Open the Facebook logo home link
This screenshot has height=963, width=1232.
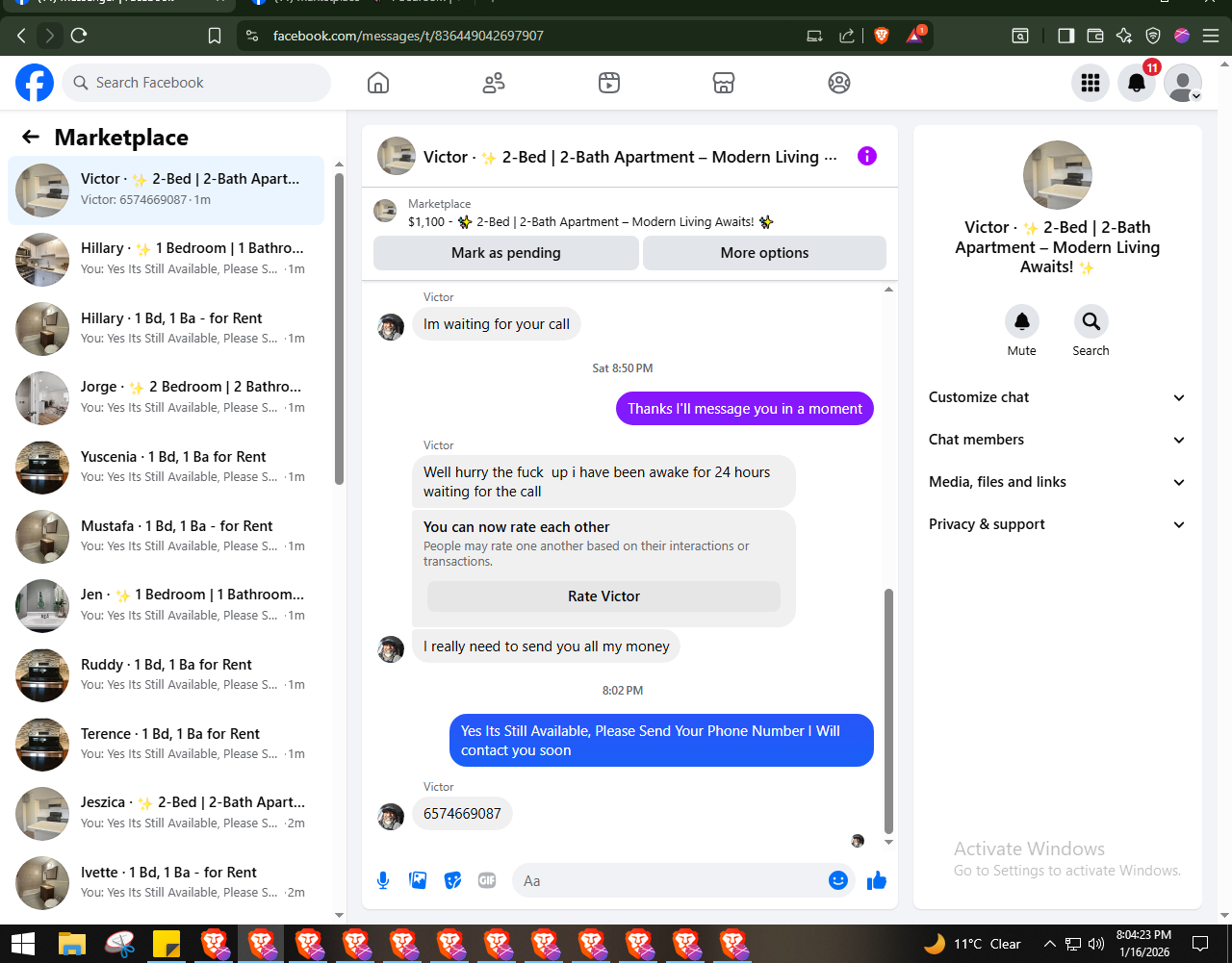[35, 83]
